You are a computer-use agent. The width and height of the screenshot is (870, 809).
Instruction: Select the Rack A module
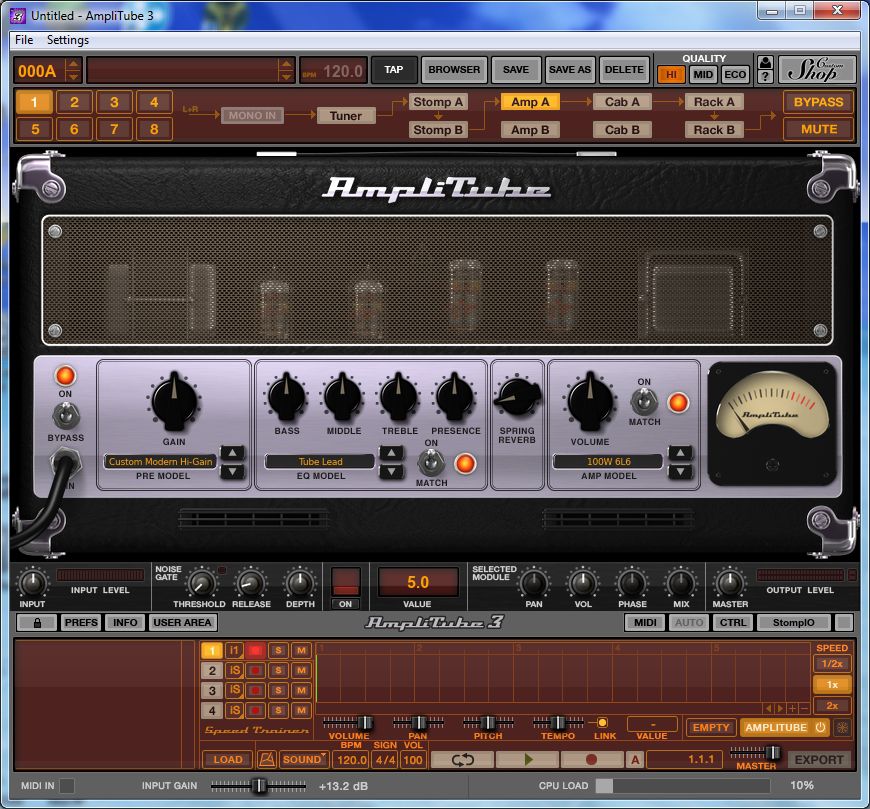click(x=714, y=102)
